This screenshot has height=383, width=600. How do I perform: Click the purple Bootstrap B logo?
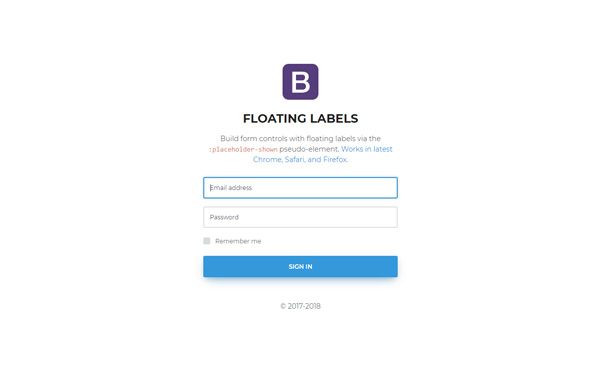[300, 81]
